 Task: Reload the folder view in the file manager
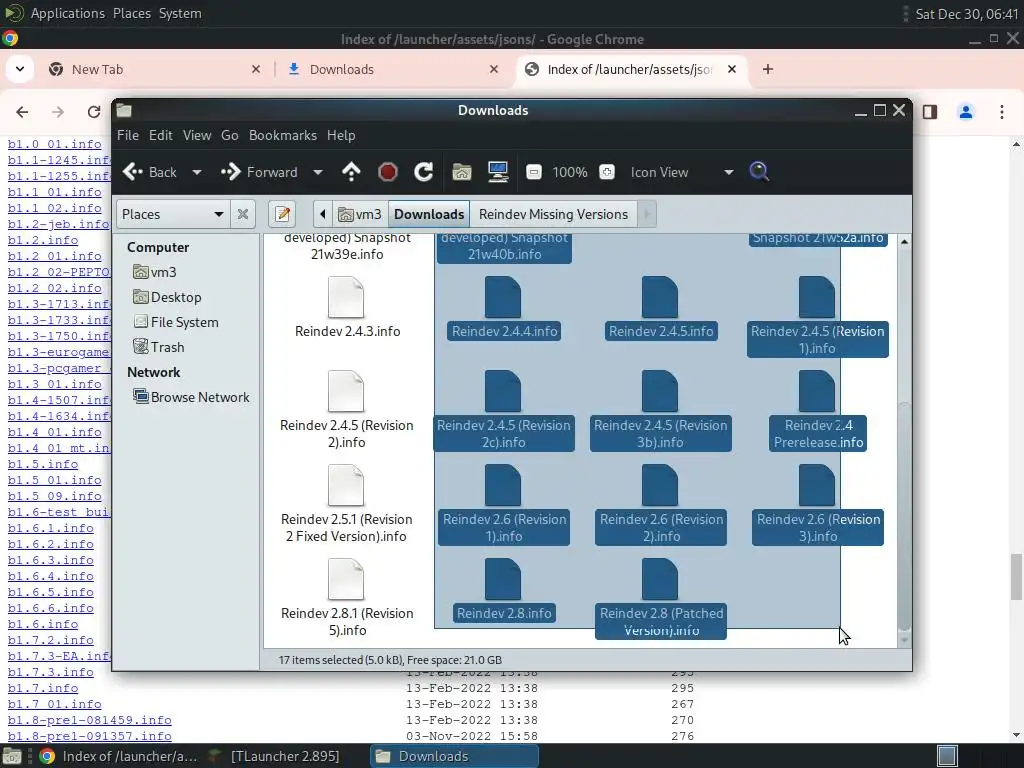[424, 172]
